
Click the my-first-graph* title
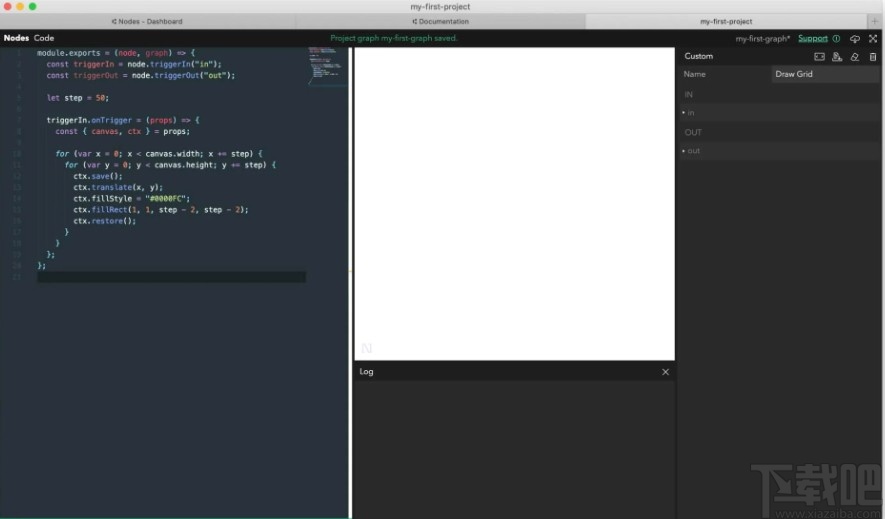(763, 38)
